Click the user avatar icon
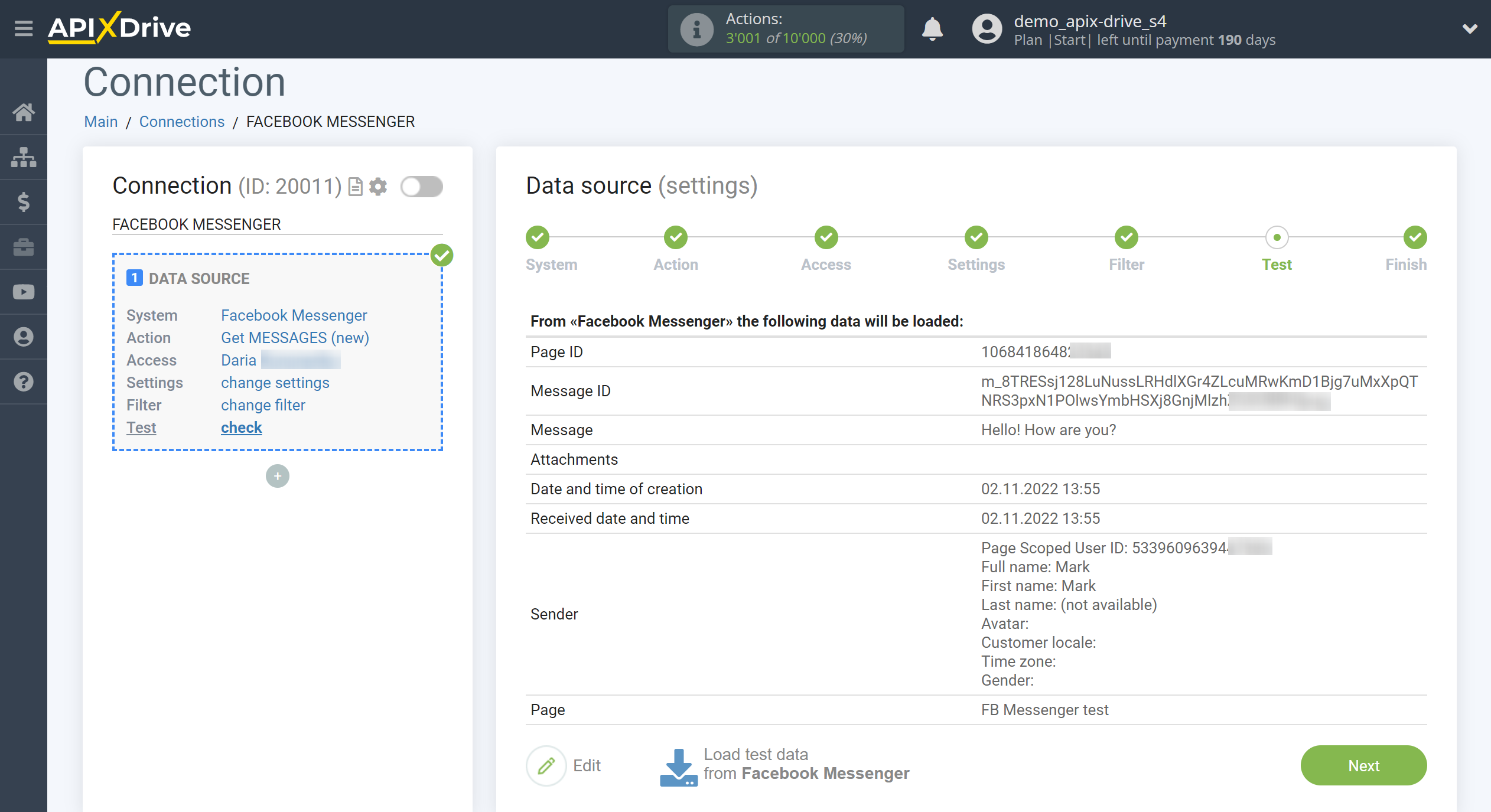 pos(987,29)
